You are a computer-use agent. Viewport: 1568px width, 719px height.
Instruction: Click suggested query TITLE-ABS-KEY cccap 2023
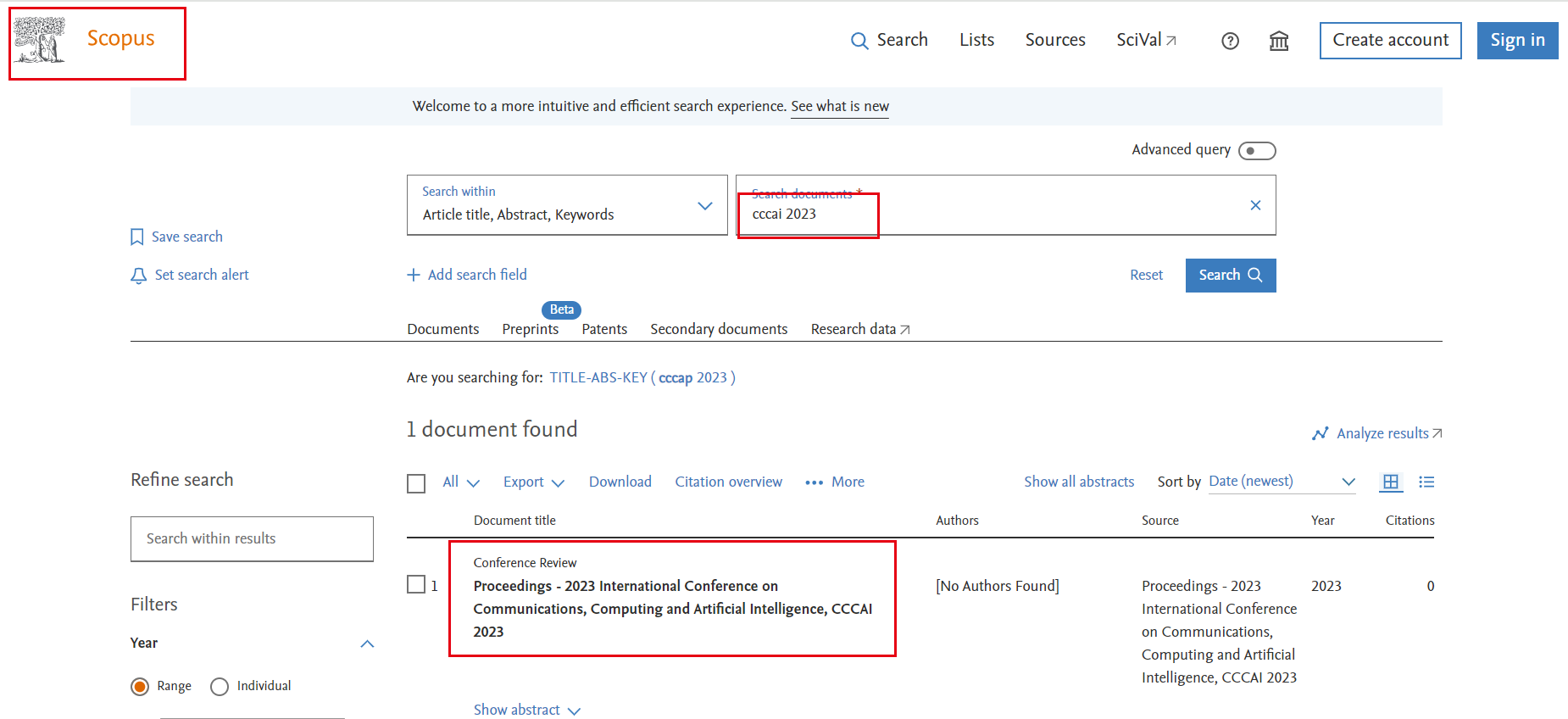click(x=642, y=377)
